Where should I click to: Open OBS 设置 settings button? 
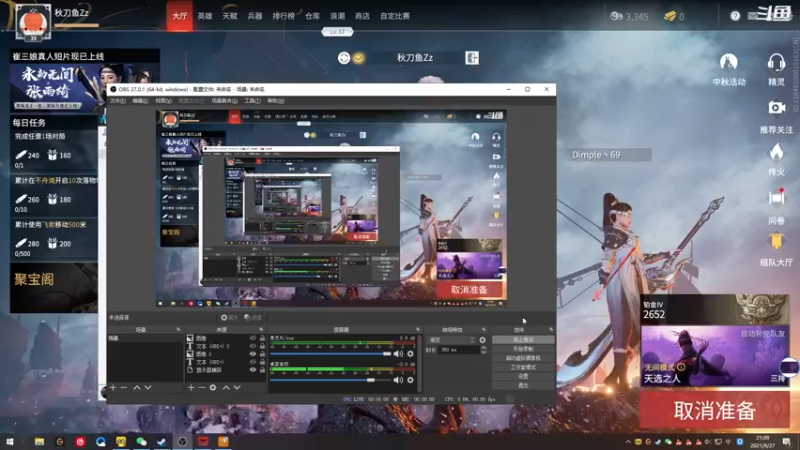(x=523, y=377)
